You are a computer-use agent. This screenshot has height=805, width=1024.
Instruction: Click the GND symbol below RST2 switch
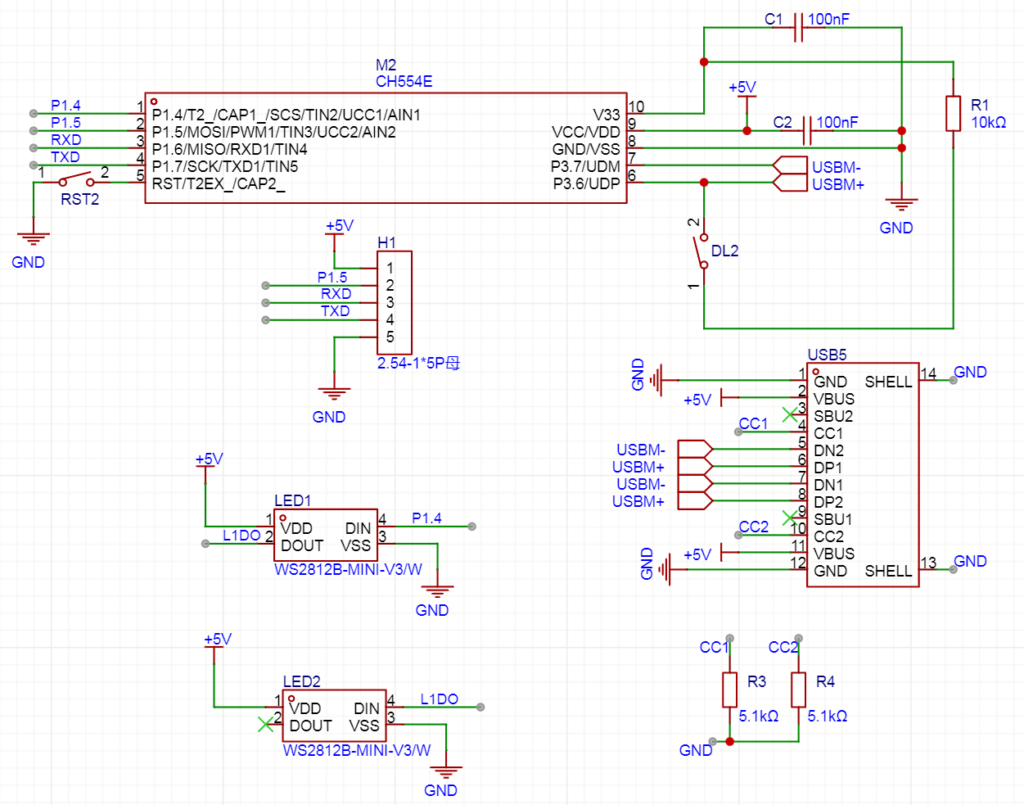[34, 238]
